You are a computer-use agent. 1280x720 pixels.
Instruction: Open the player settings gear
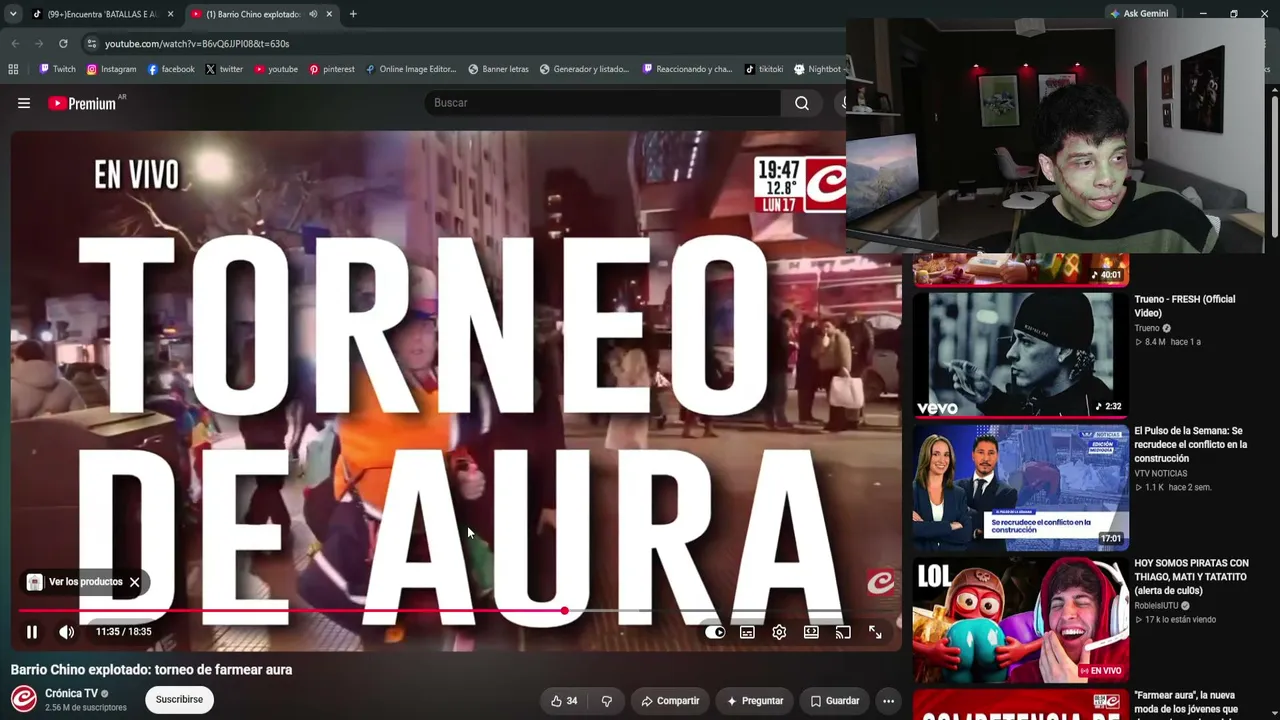point(779,632)
